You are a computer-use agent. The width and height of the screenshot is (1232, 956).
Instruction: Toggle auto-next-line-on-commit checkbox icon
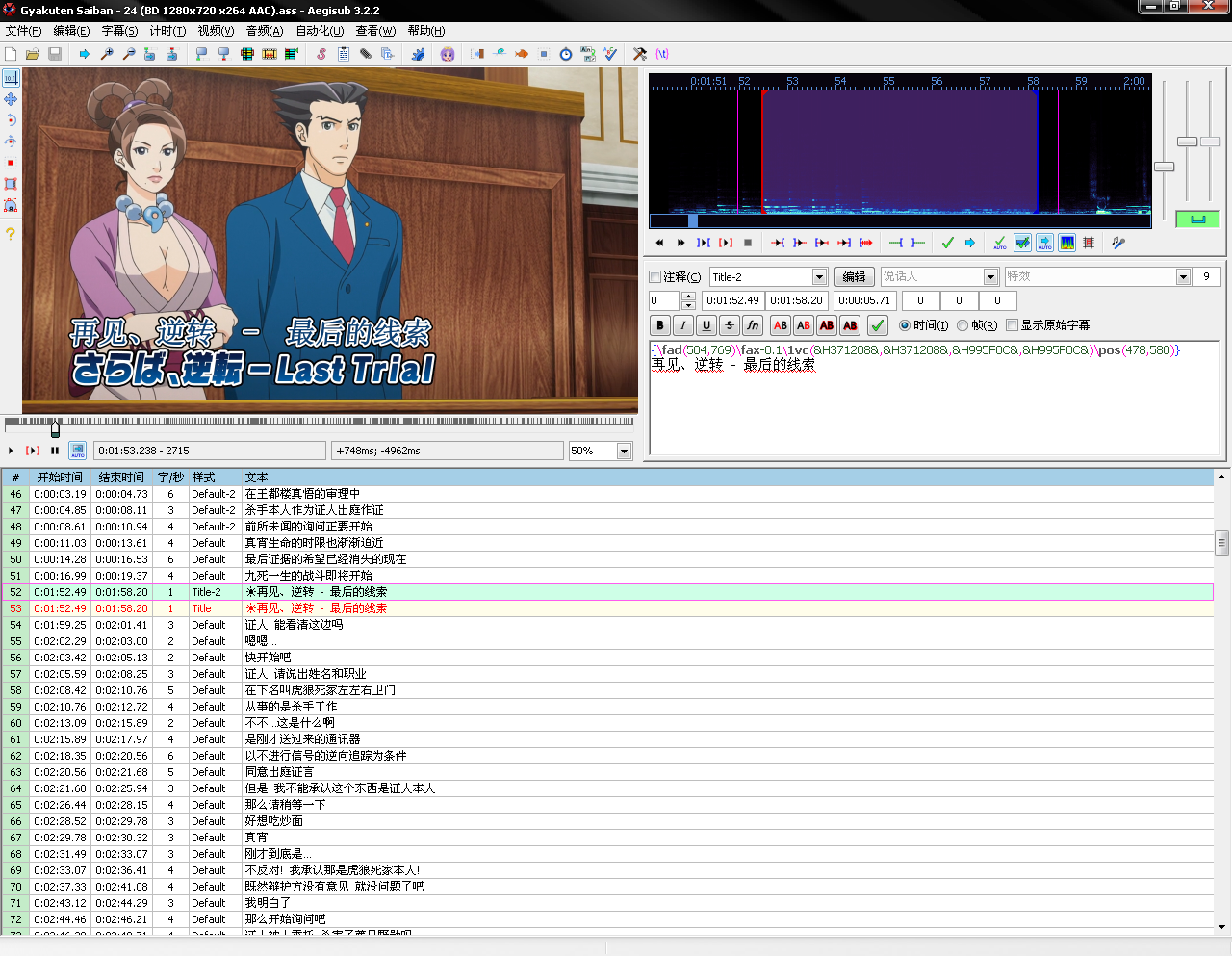coord(1022,243)
